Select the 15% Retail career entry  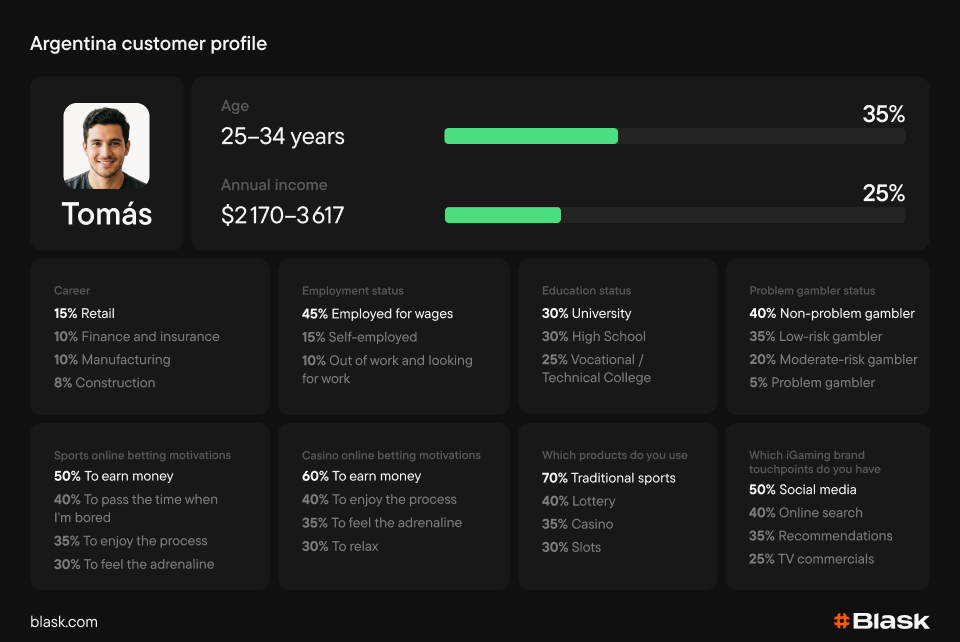point(85,313)
